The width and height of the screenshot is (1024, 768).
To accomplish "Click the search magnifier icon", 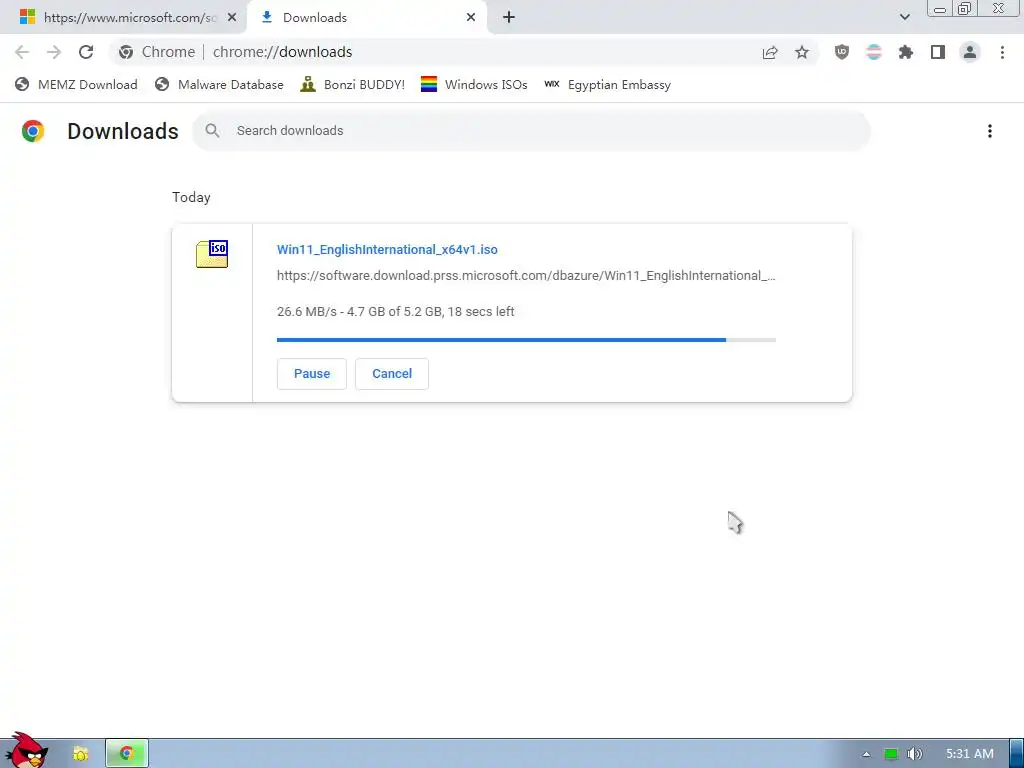I will point(212,131).
